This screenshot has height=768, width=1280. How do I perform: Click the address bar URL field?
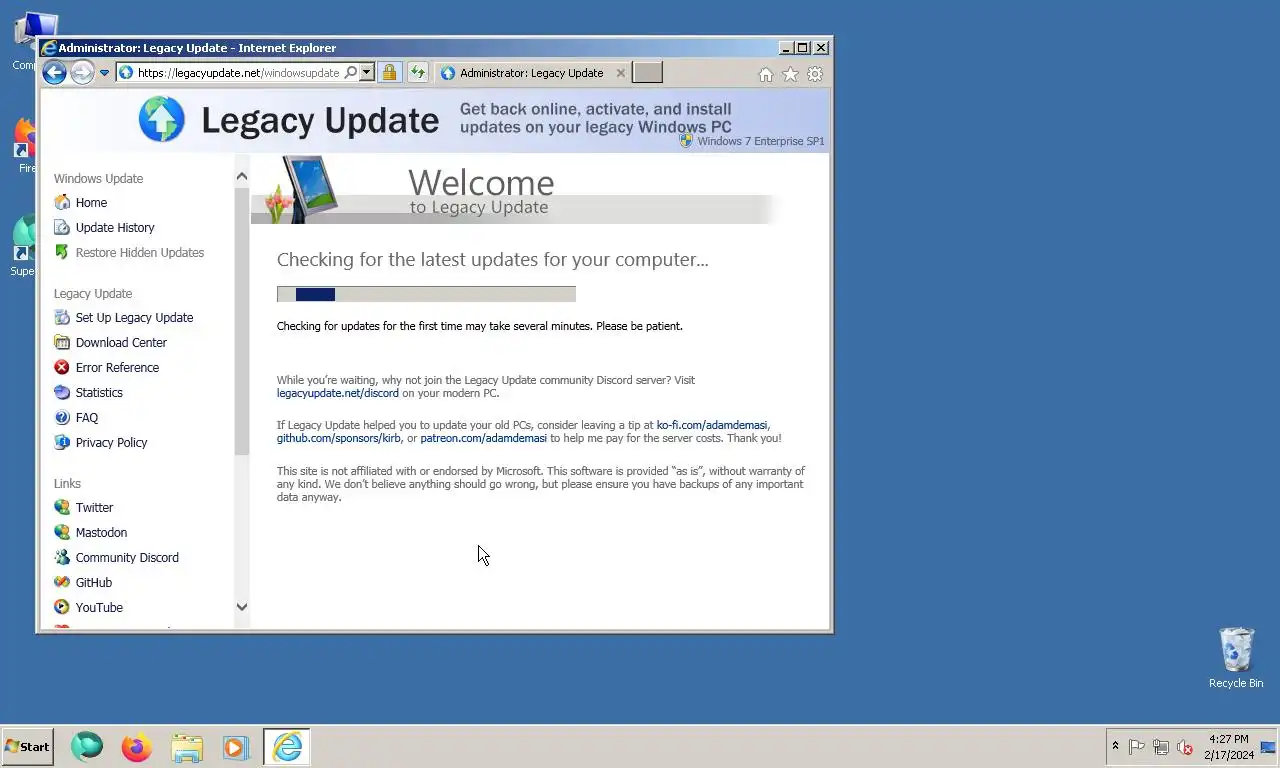pos(238,73)
